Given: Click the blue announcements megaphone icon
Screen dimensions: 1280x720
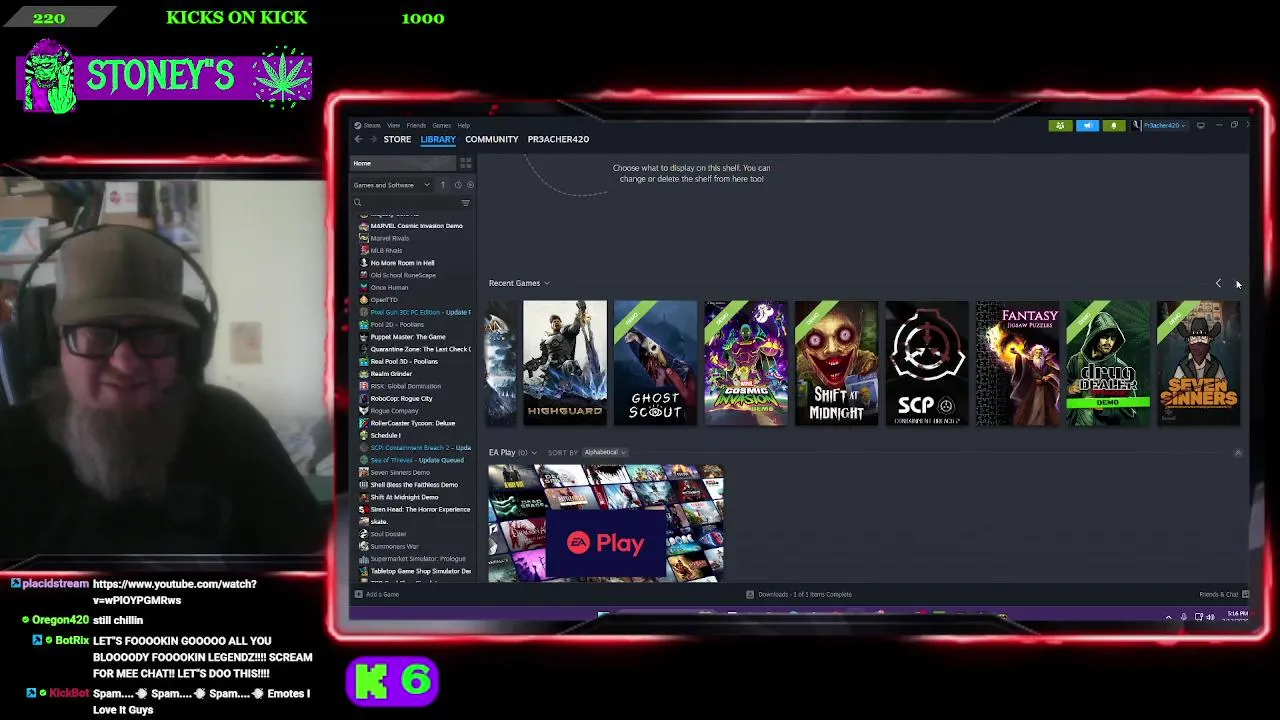Looking at the screenshot, I should click(x=1087, y=125).
